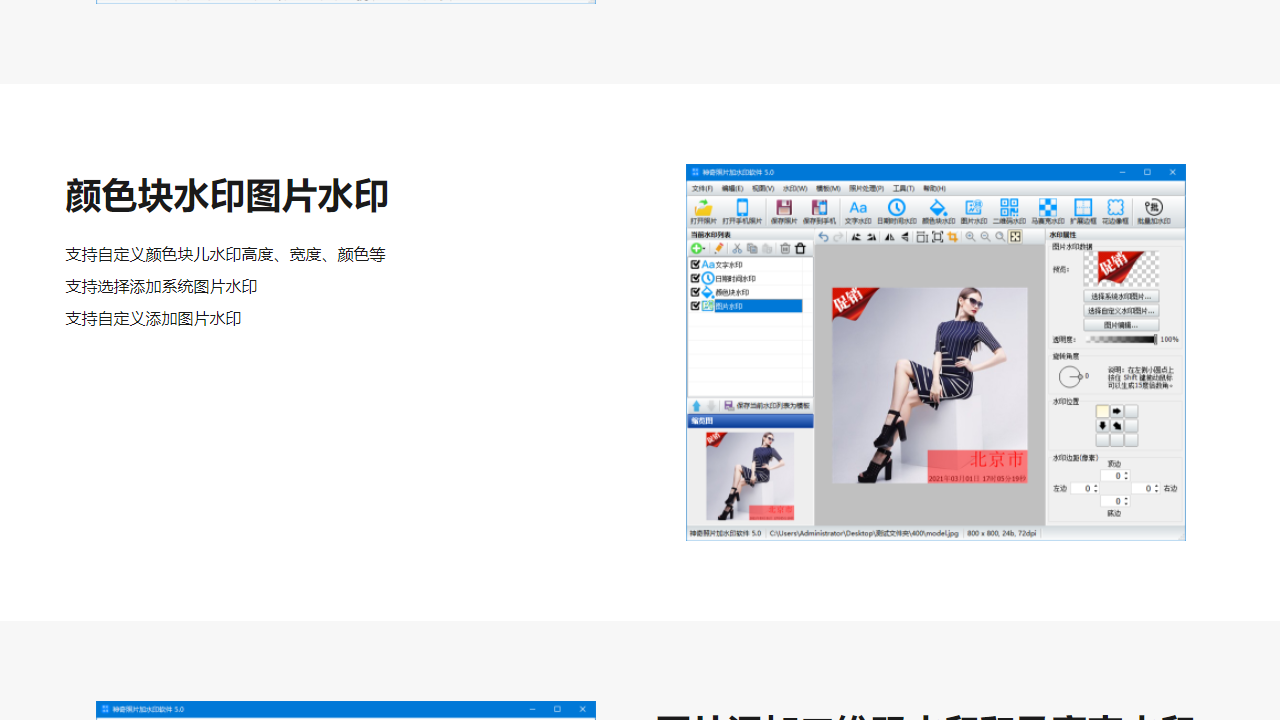
Task: Select the 马赛克水印 mosaic watermark tool
Action: click(1048, 208)
